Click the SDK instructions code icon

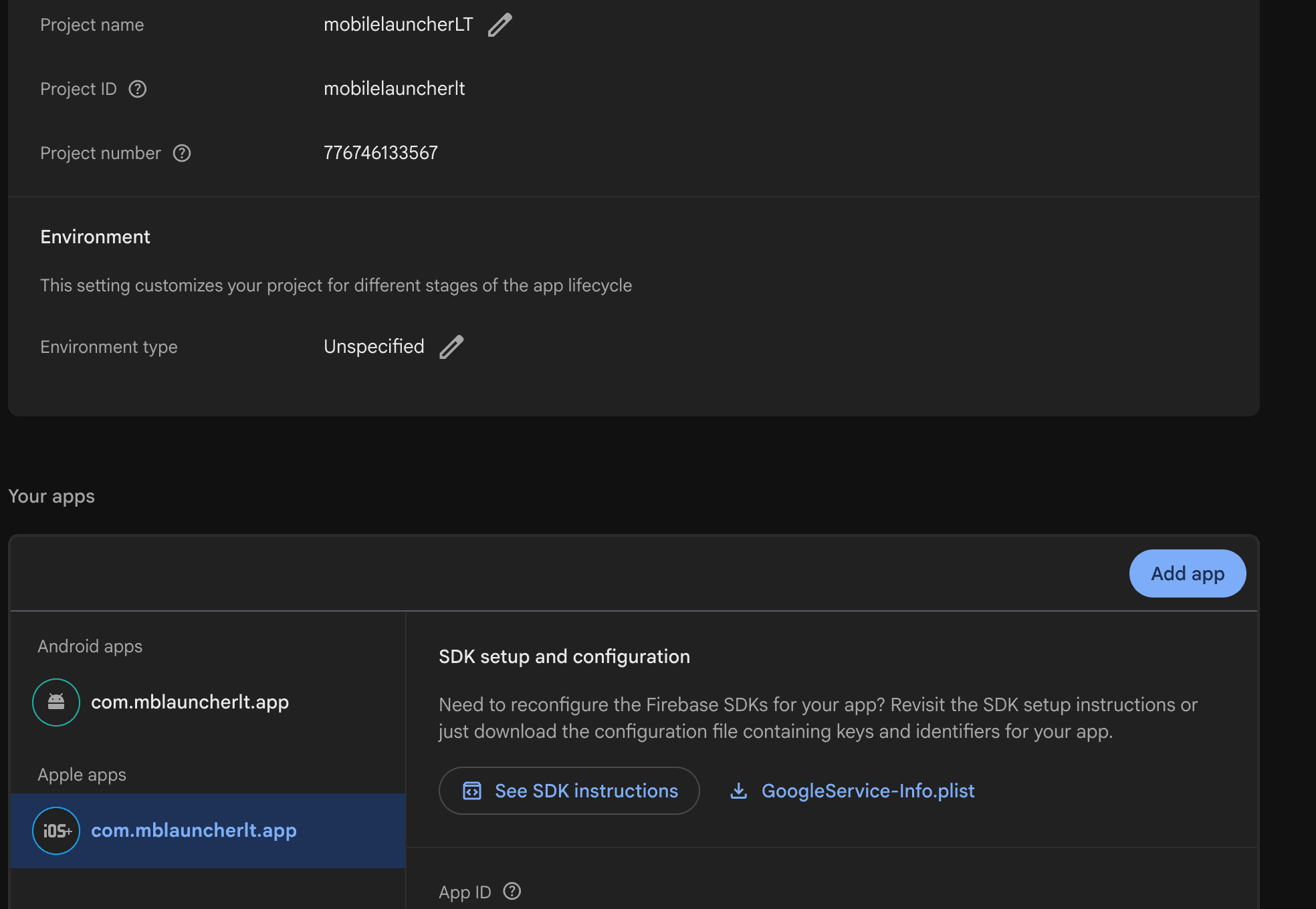pos(472,791)
